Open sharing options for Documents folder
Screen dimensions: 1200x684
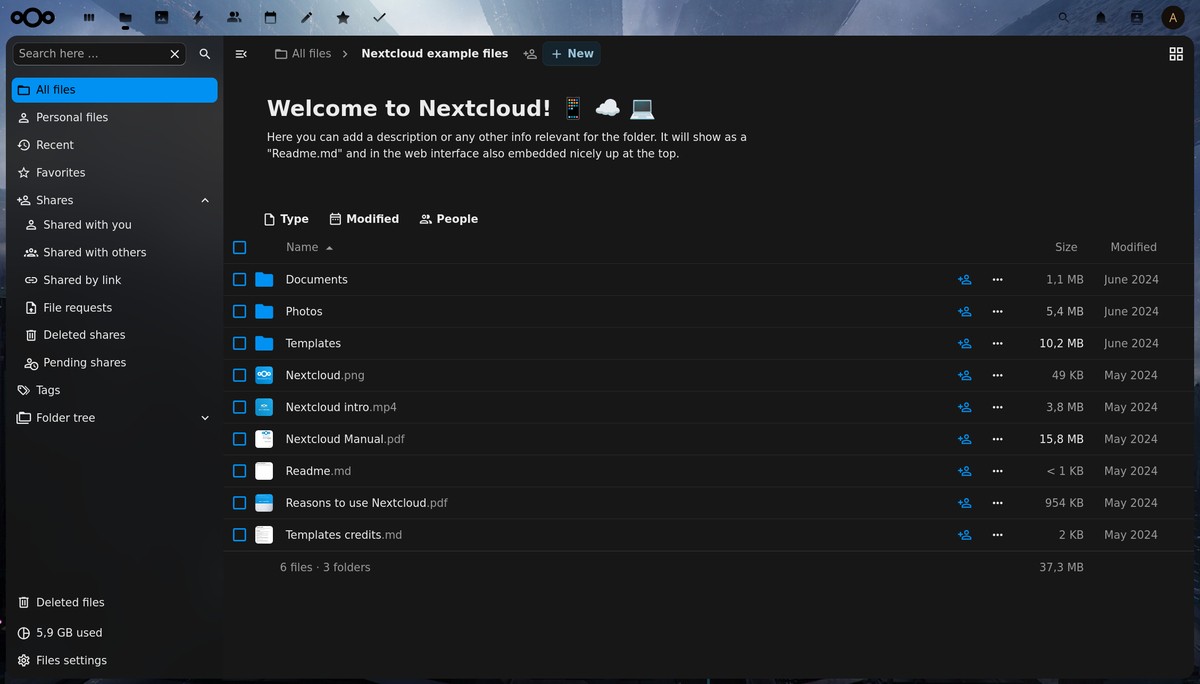pyautogui.click(x=963, y=280)
